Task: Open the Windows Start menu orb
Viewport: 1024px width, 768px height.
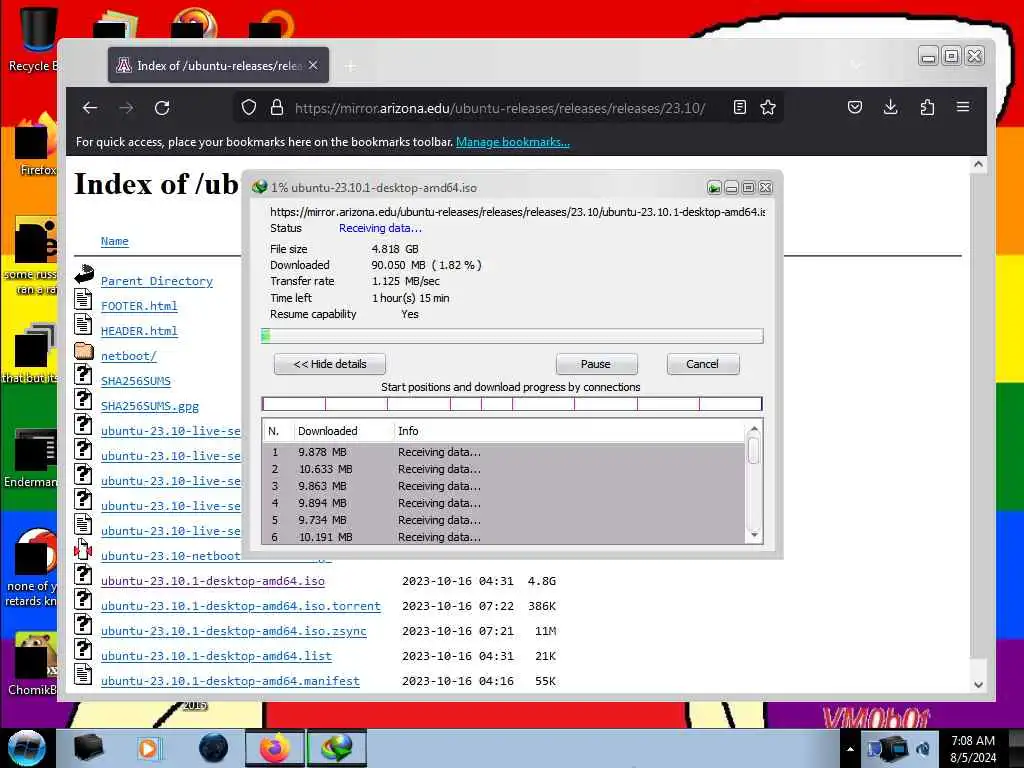Action: pyautogui.click(x=26, y=747)
